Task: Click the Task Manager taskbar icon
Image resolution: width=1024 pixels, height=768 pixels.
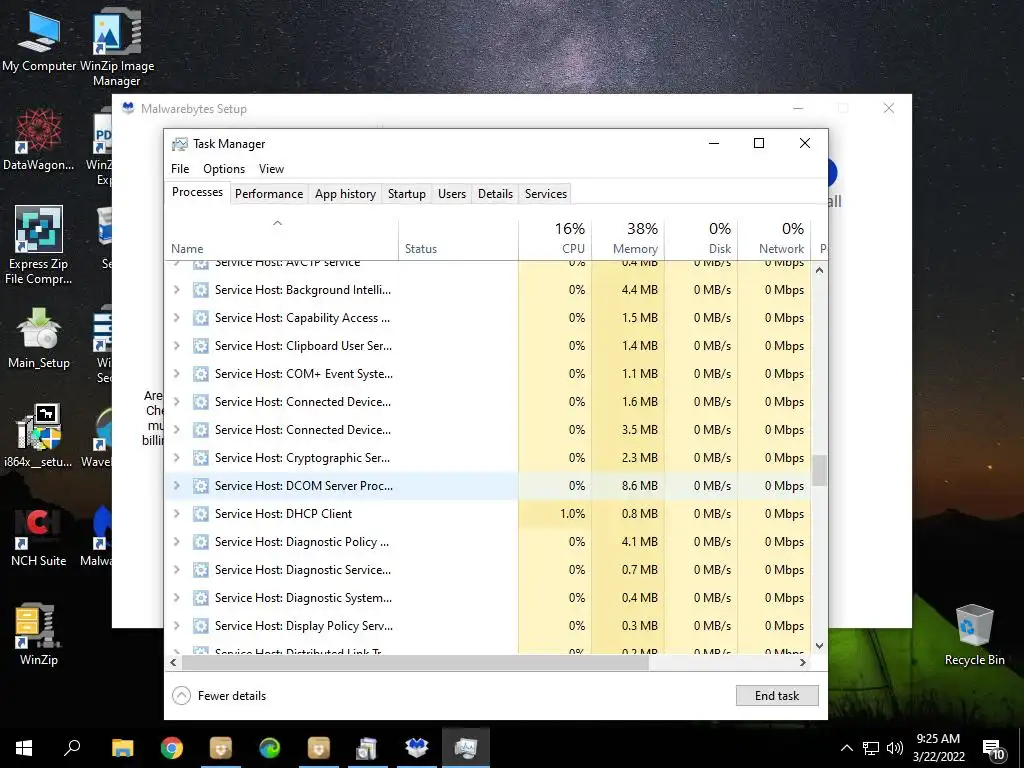Action: click(x=466, y=748)
